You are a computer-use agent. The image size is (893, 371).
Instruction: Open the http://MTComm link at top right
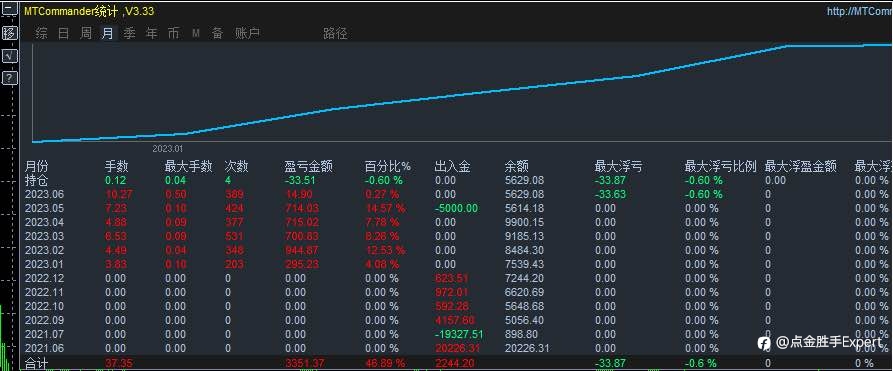tap(859, 11)
